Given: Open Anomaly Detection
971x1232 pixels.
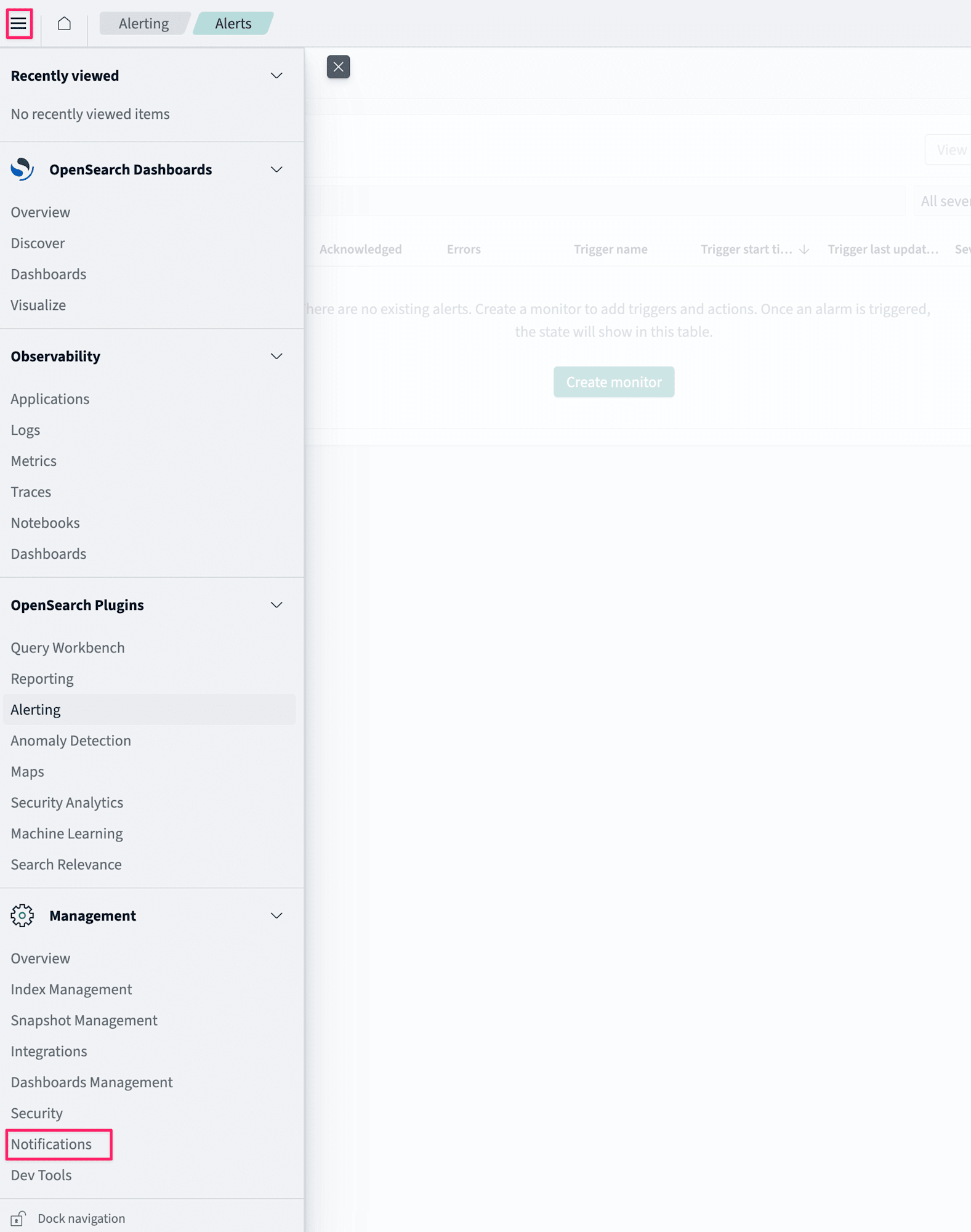Looking at the screenshot, I should tap(71, 740).
